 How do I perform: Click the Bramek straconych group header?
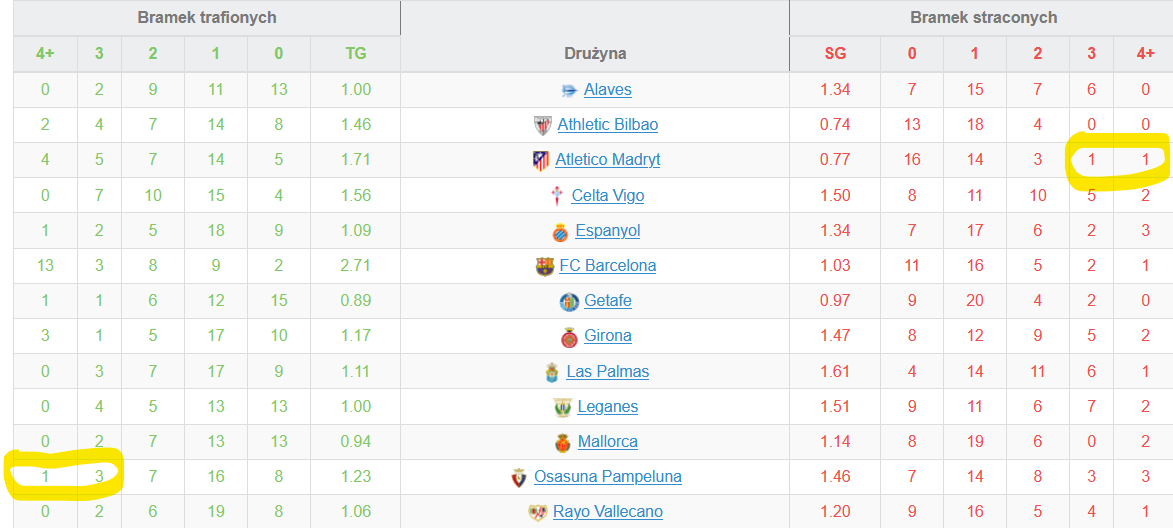pyautogui.click(x=983, y=18)
